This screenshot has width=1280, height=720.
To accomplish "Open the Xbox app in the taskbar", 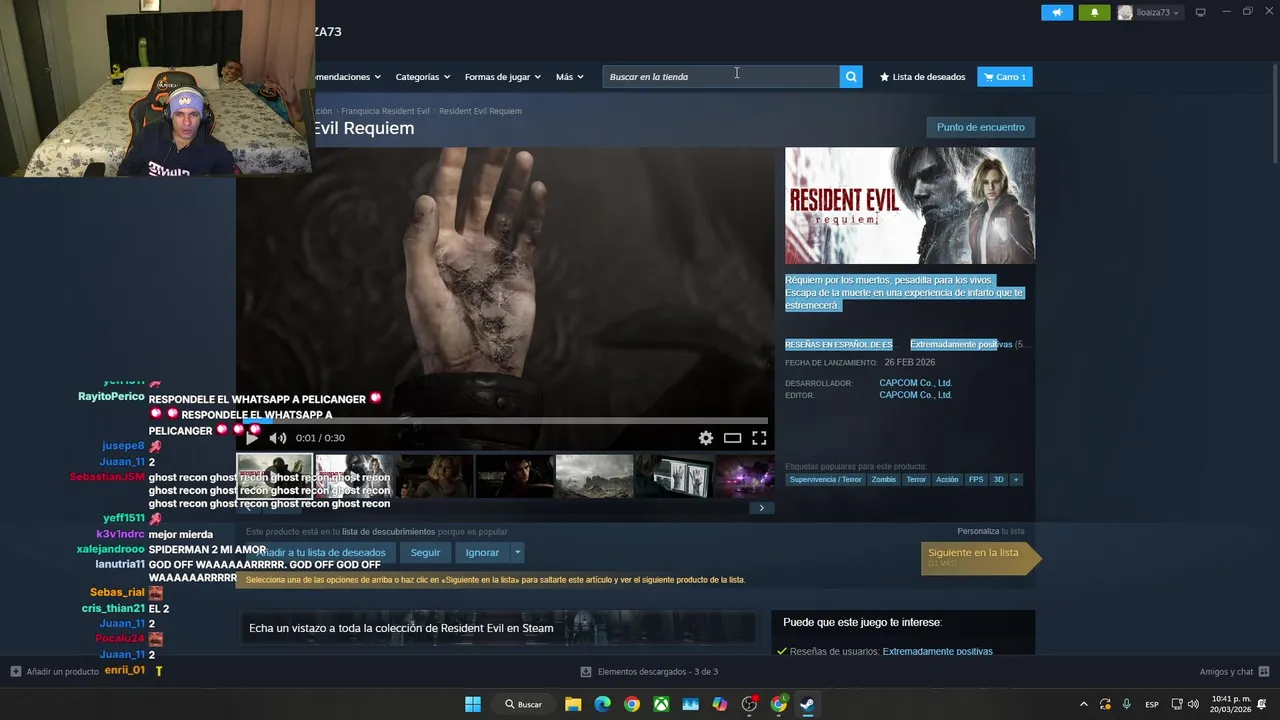I will [661, 704].
